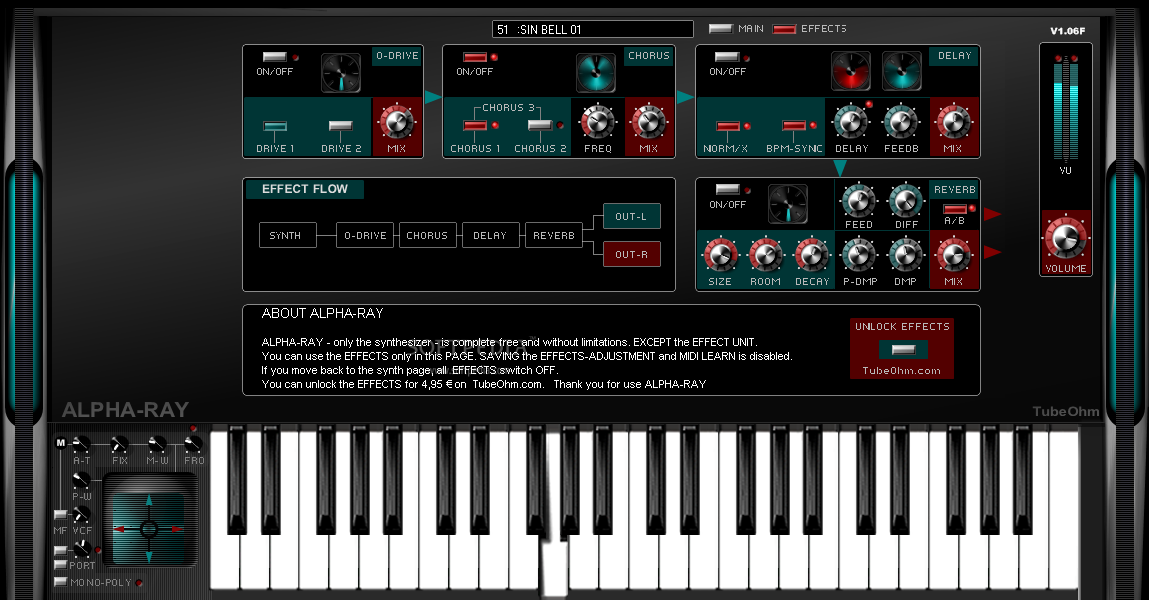Switch to the MAIN page tab
Viewport: 1149px width, 600px height.
721,29
